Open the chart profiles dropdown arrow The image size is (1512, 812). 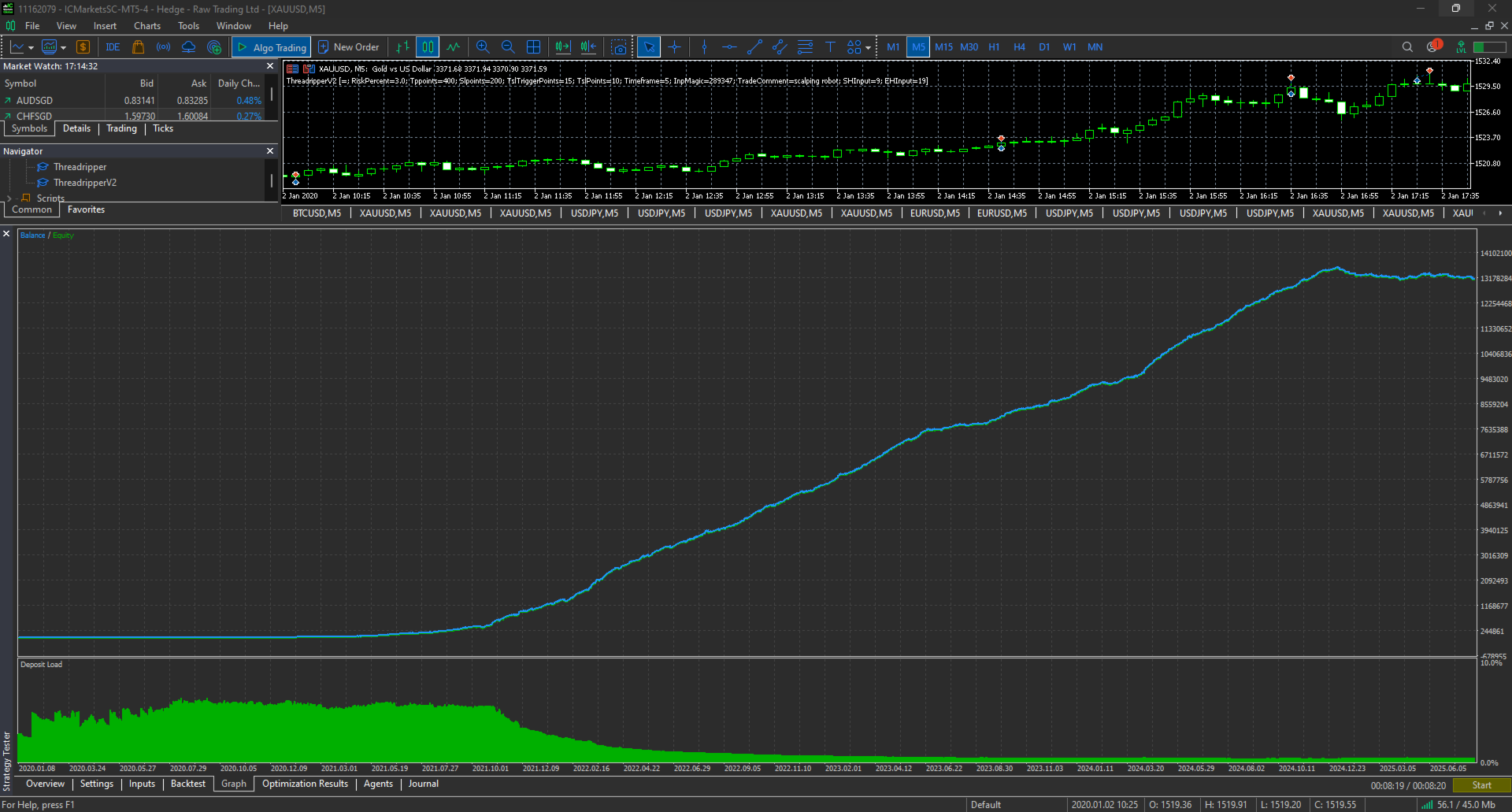click(x=63, y=47)
